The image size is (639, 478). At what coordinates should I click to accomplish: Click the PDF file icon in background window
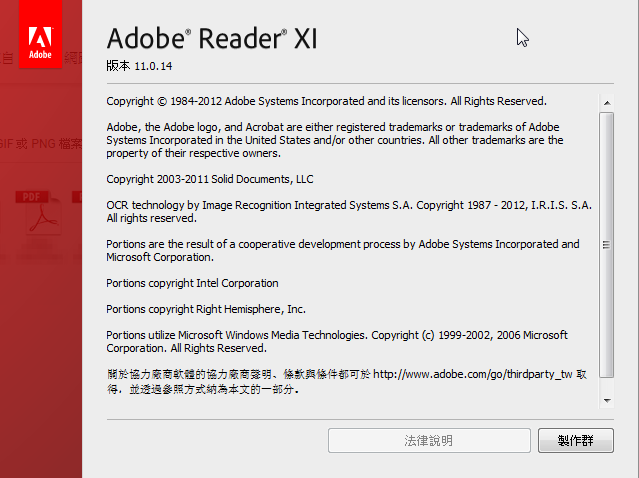tap(39, 213)
